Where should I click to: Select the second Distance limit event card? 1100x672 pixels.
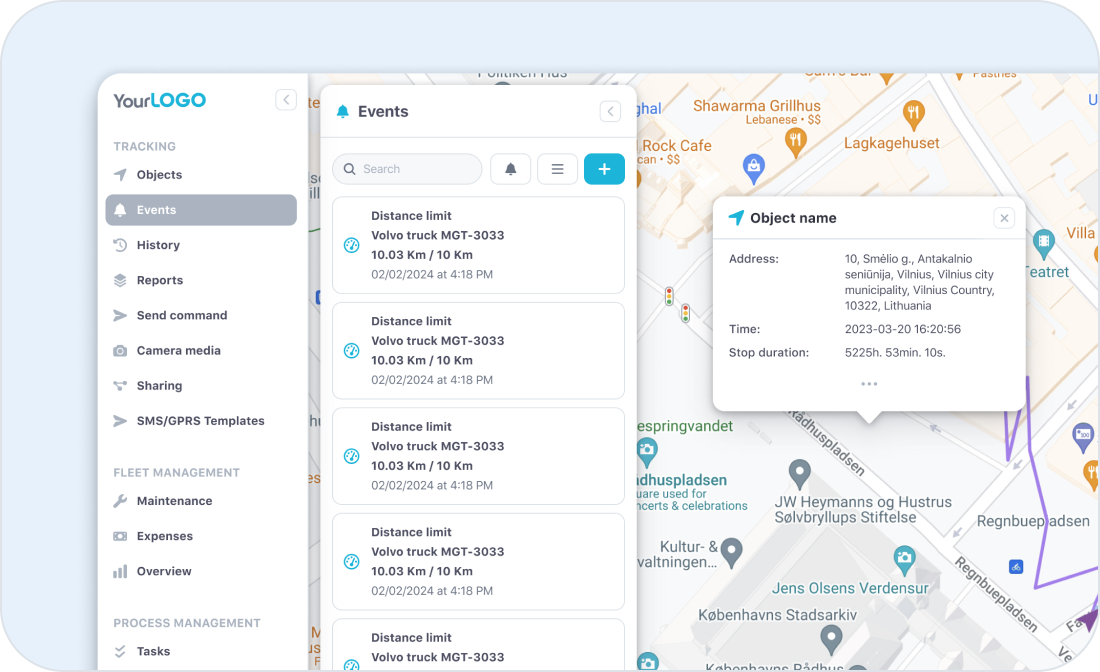coord(478,350)
